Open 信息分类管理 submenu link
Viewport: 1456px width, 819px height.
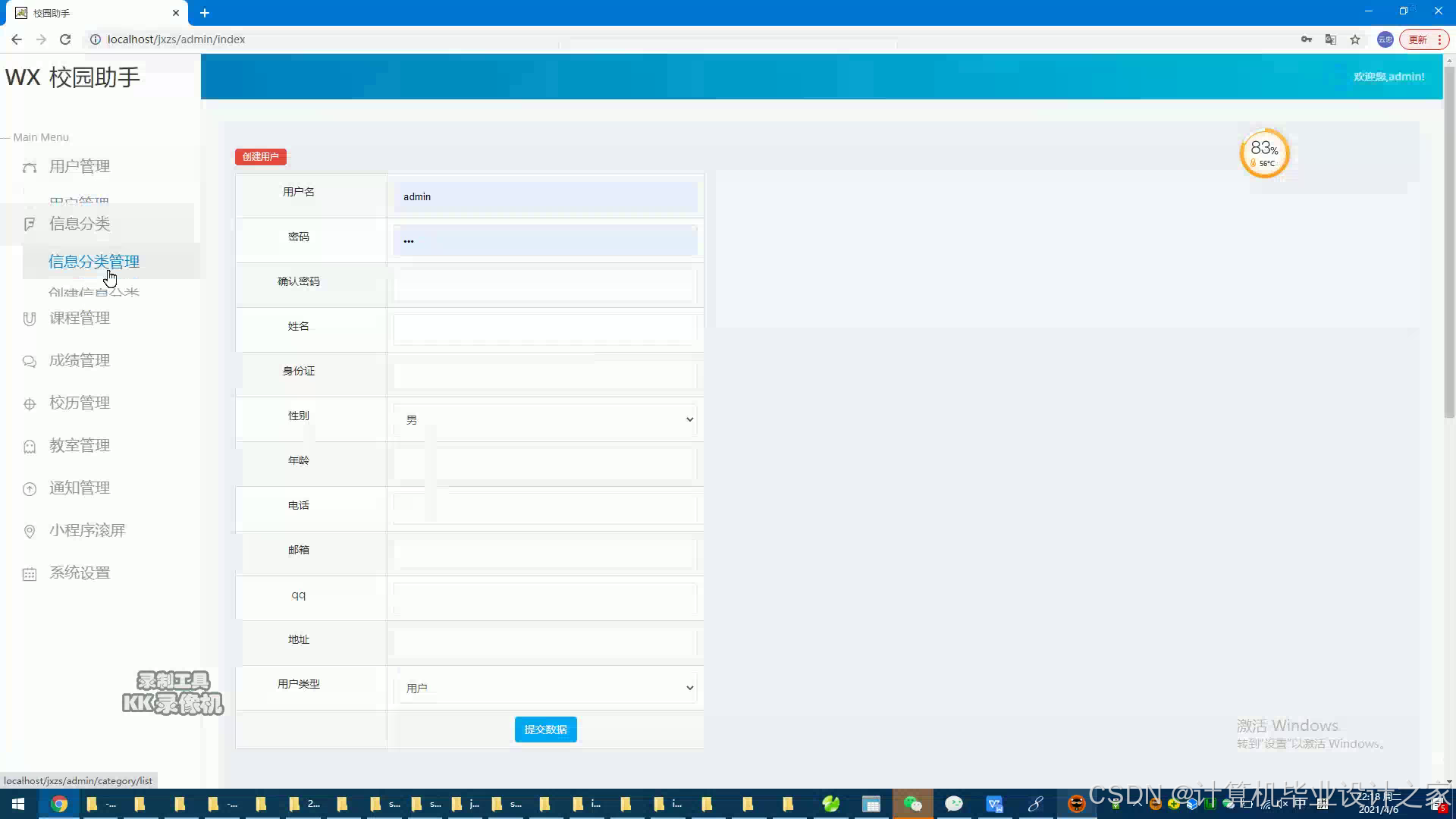point(94,262)
